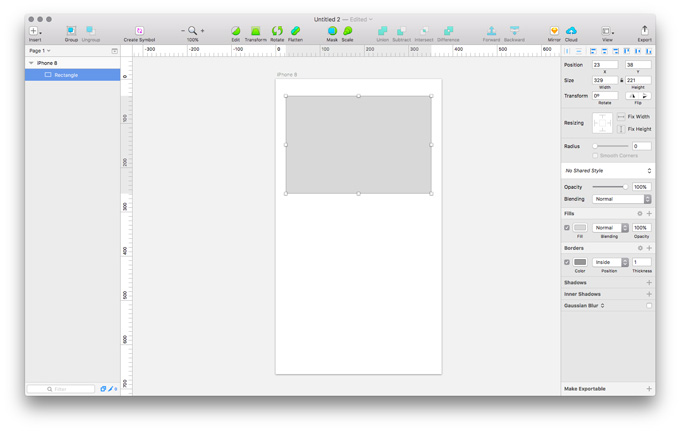The image size is (680, 431).
Task: Click the Intersect boolean icon
Action: pyautogui.click(x=424, y=31)
